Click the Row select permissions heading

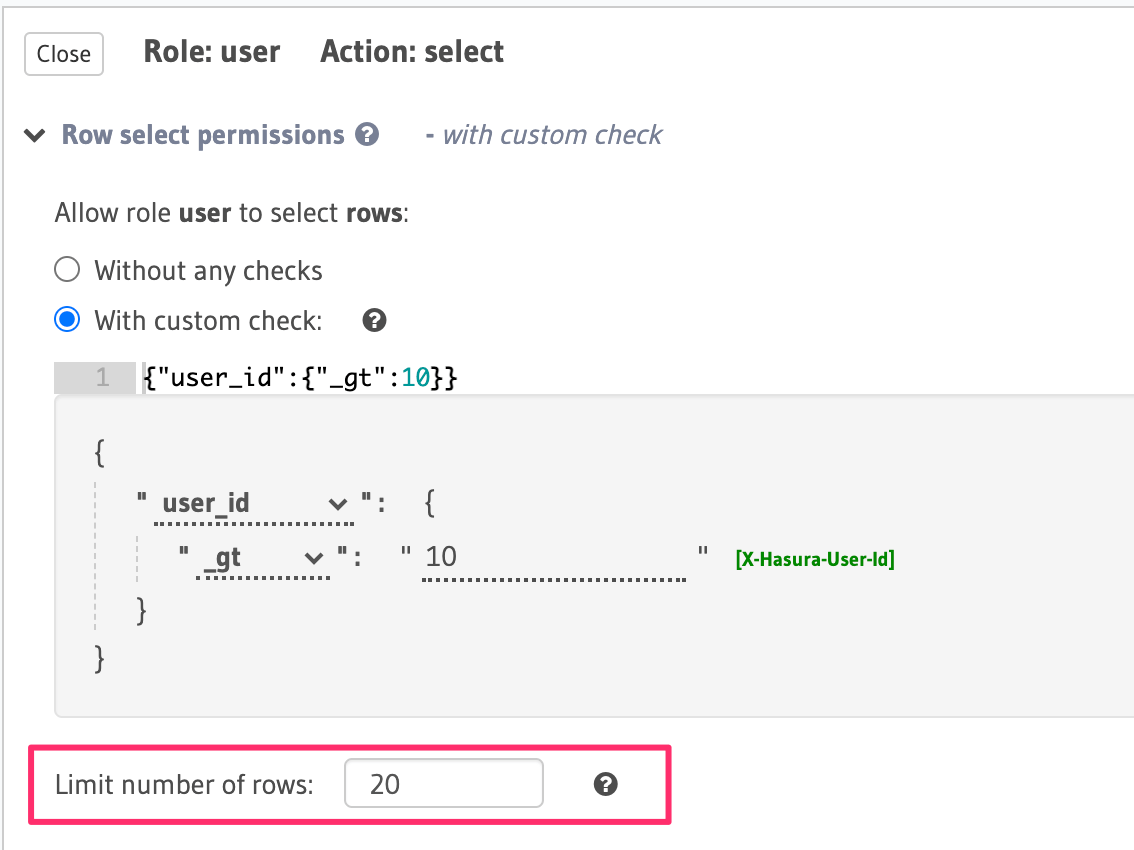pyautogui.click(x=203, y=135)
